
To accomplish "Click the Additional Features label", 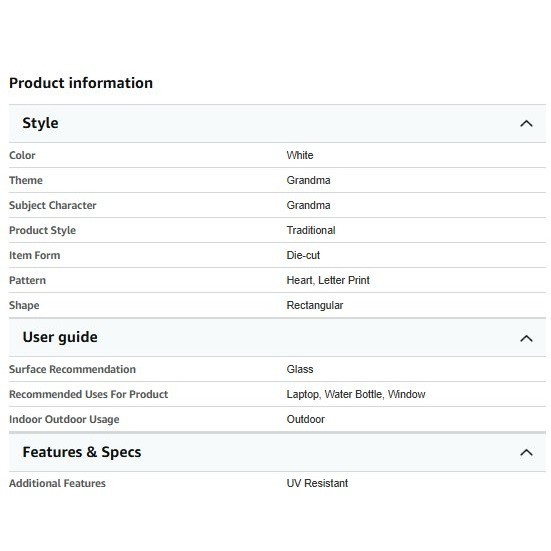I will pyautogui.click(x=57, y=483).
